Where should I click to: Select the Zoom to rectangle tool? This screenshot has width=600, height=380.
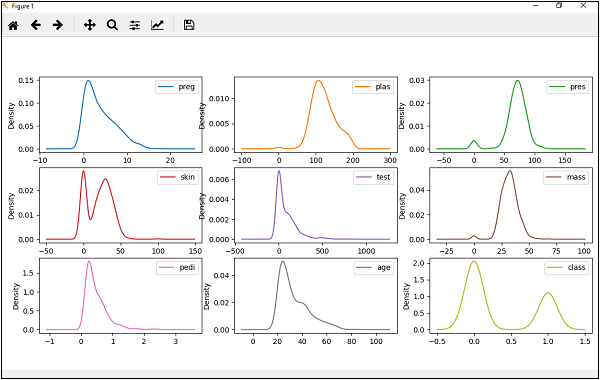pyautogui.click(x=112, y=25)
